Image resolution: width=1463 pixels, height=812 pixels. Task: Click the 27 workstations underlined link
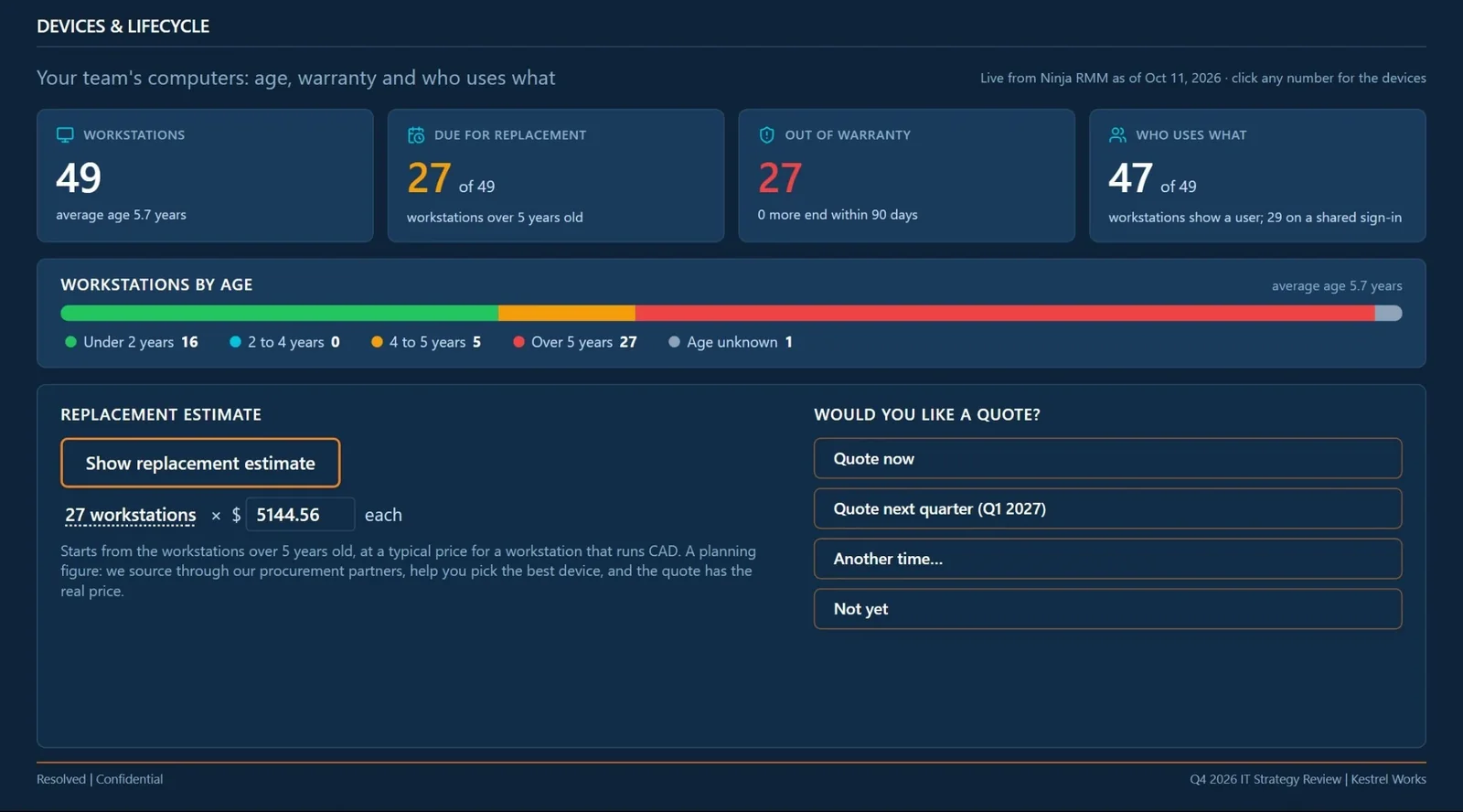[130, 515]
